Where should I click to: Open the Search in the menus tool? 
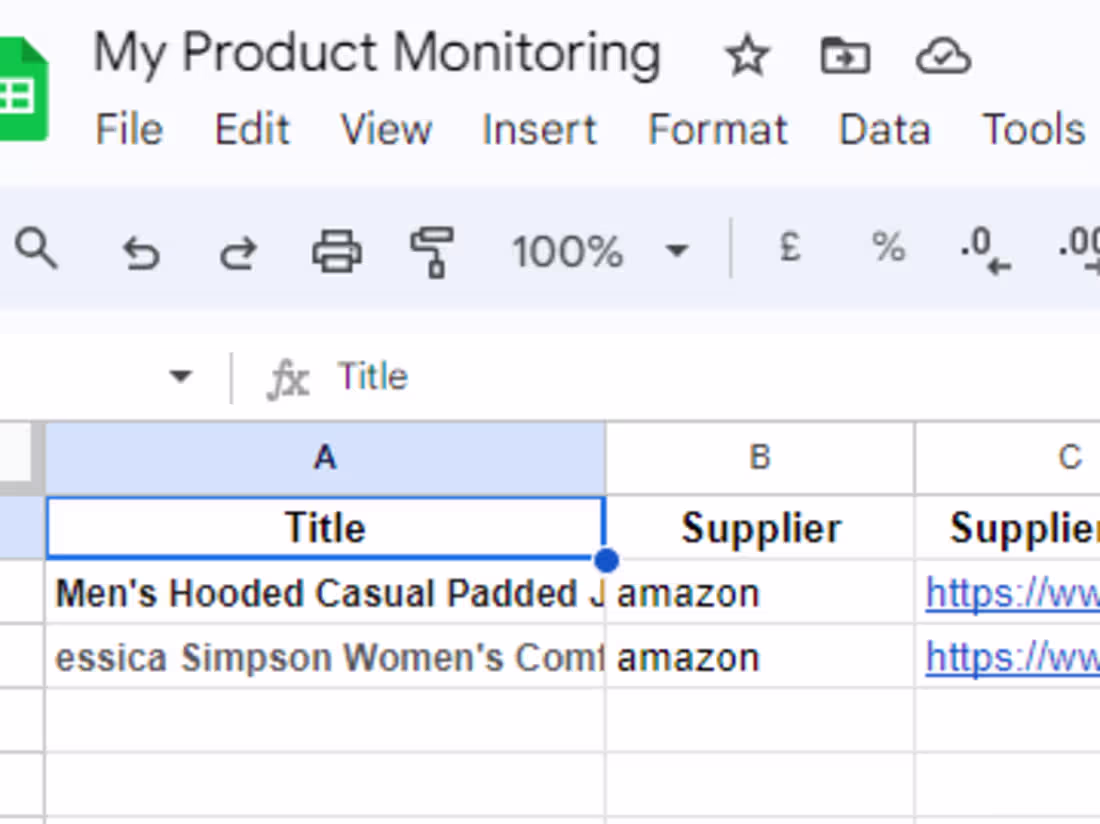pos(37,251)
